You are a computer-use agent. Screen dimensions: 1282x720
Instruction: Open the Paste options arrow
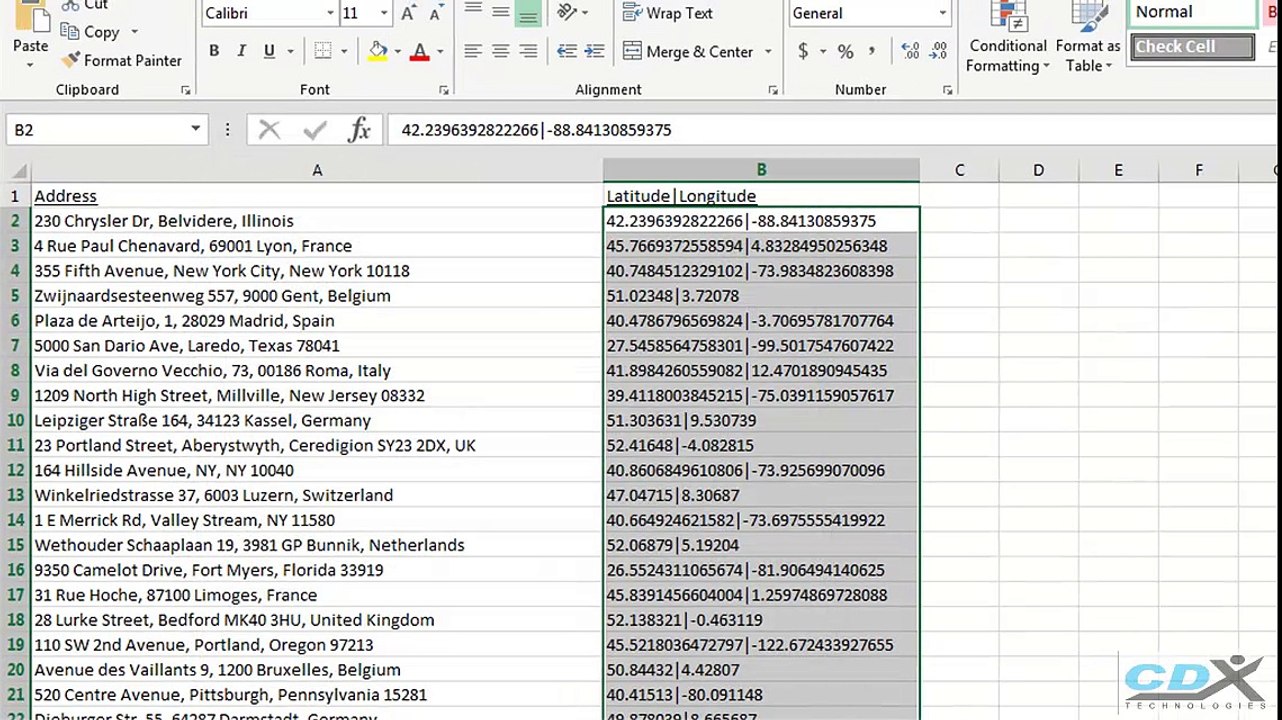click(30, 65)
